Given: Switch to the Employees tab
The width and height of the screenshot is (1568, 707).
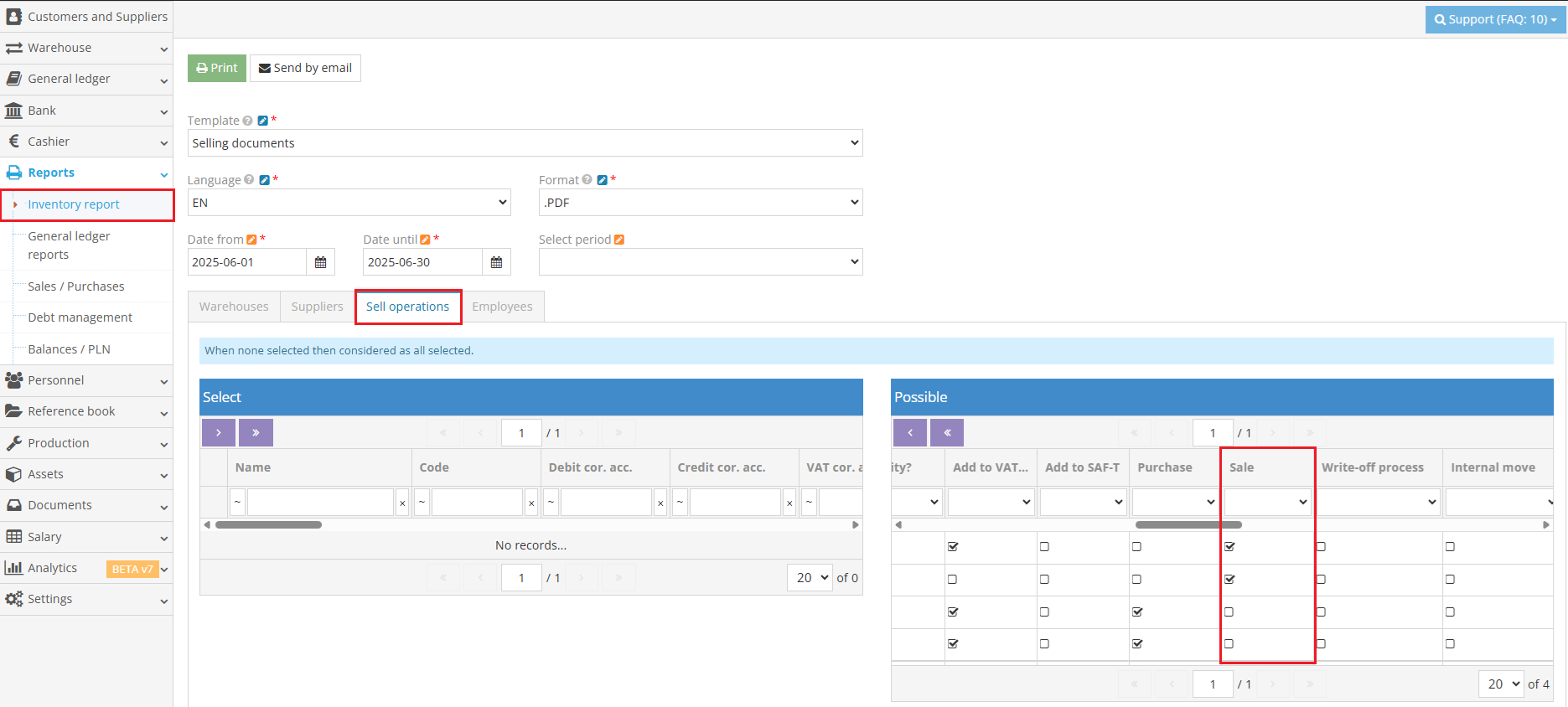Looking at the screenshot, I should tap(502, 307).
